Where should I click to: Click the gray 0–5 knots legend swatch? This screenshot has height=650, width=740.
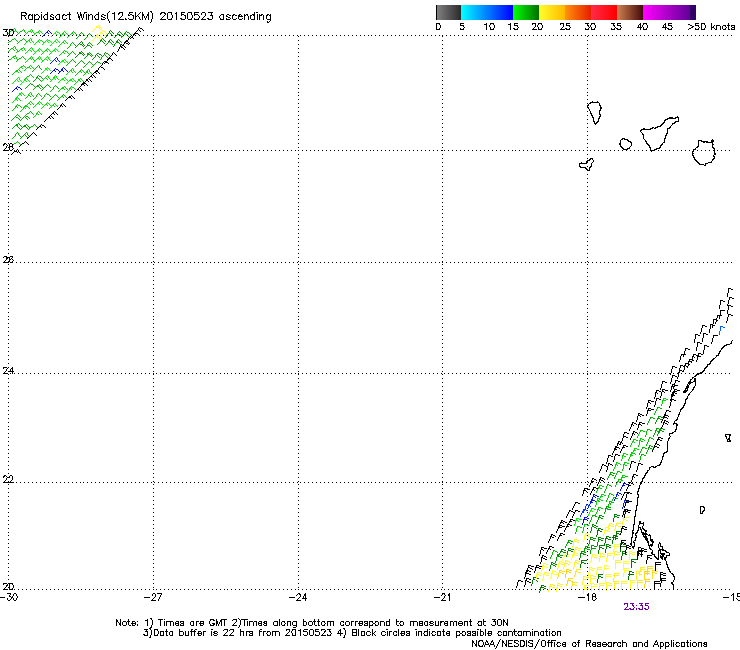point(448,12)
